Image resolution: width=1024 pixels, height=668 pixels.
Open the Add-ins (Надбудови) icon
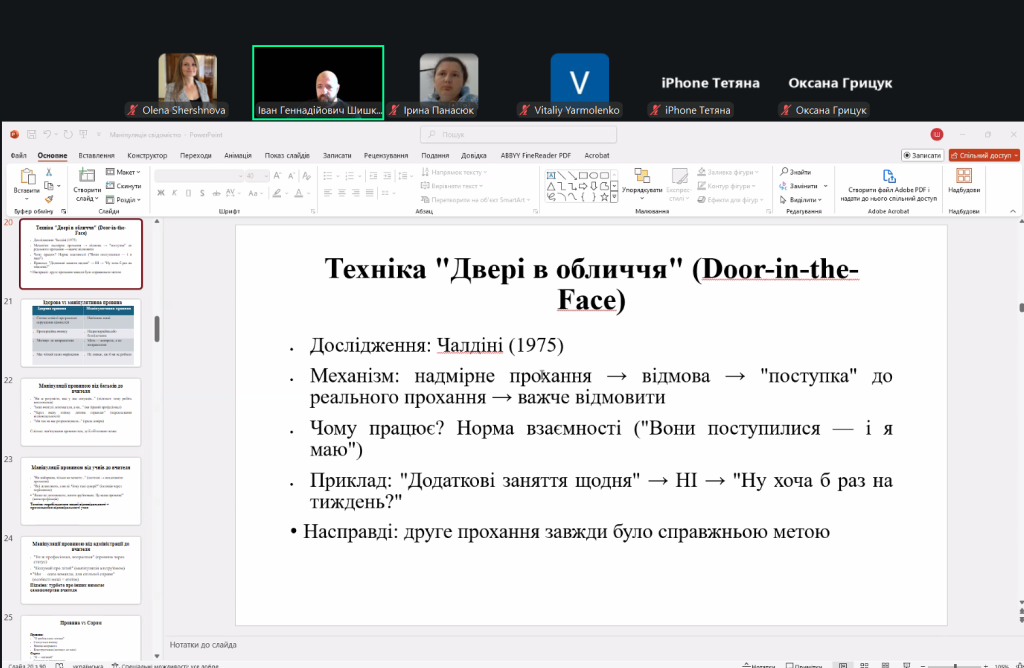pyautogui.click(x=964, y=176)
